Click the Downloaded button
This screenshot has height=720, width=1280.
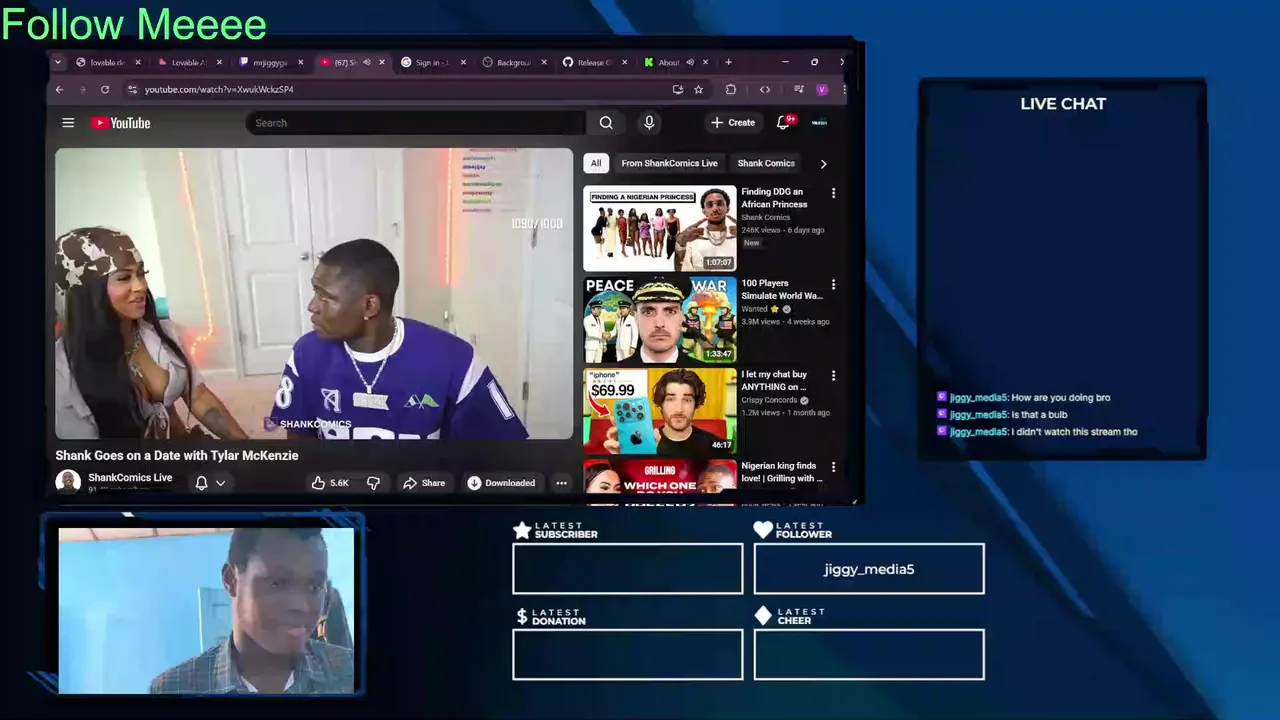tap(501, 483)
